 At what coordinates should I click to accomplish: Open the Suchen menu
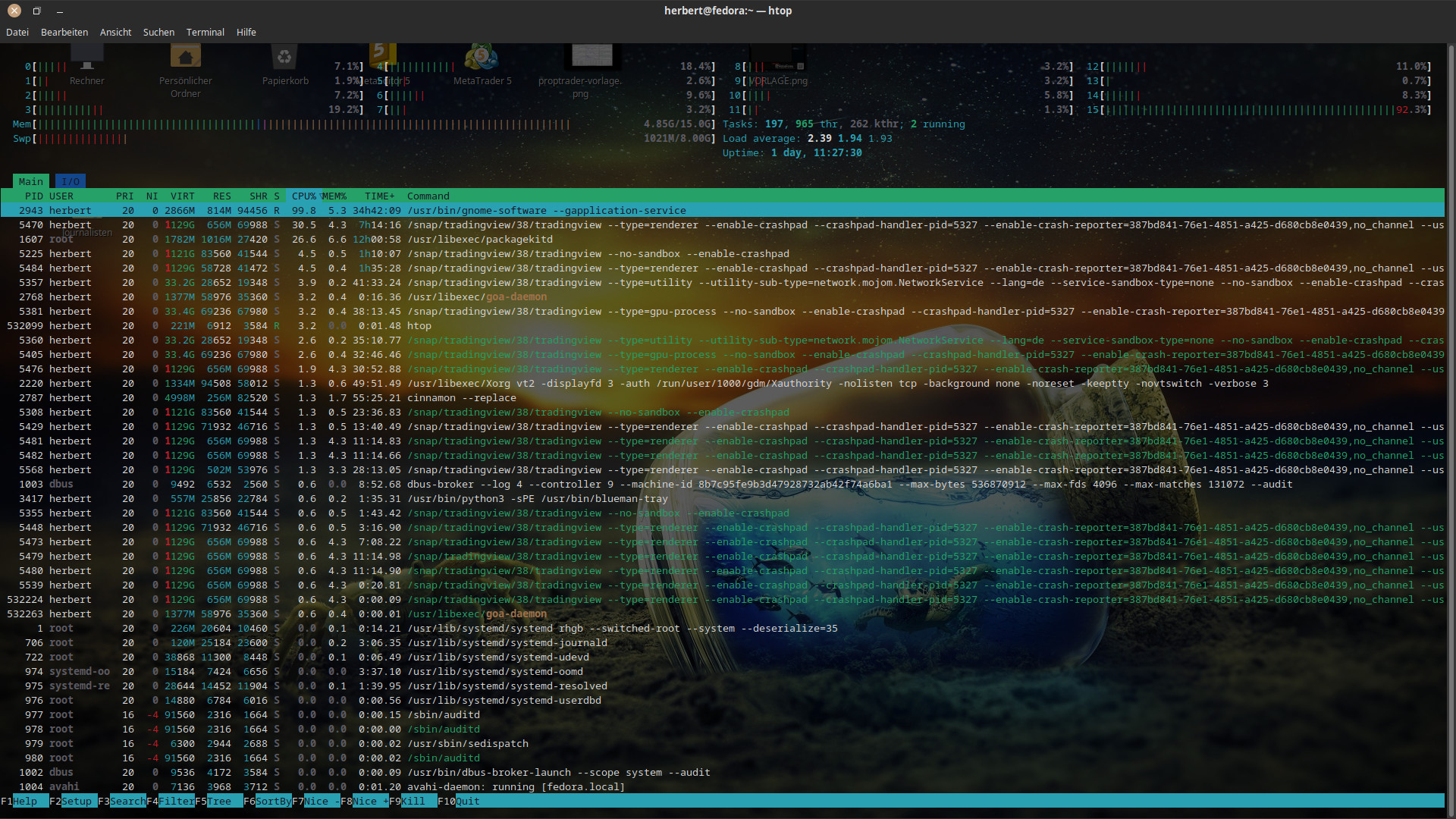[158, 32]
